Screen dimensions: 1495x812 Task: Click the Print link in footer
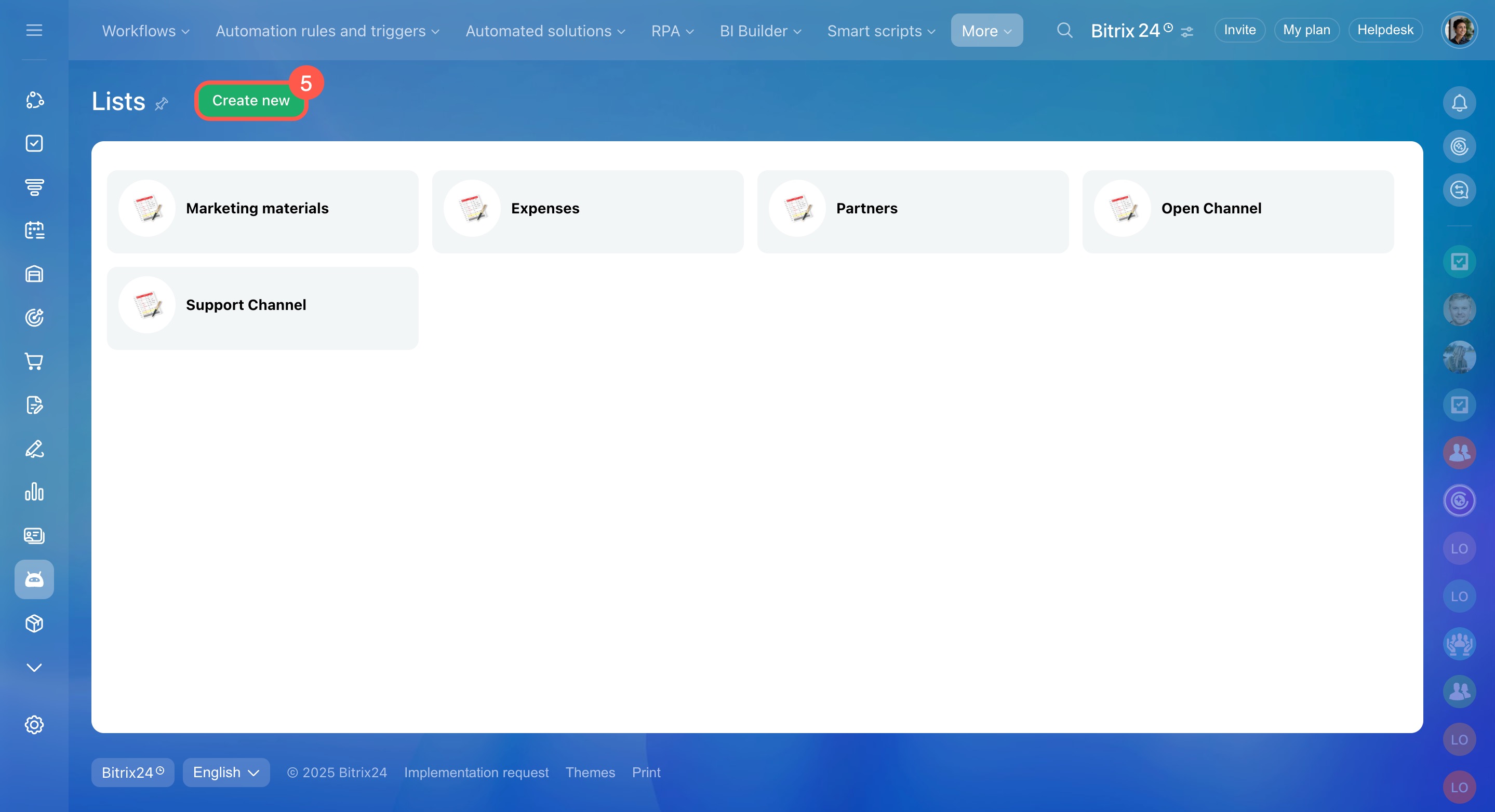(646, 773)
